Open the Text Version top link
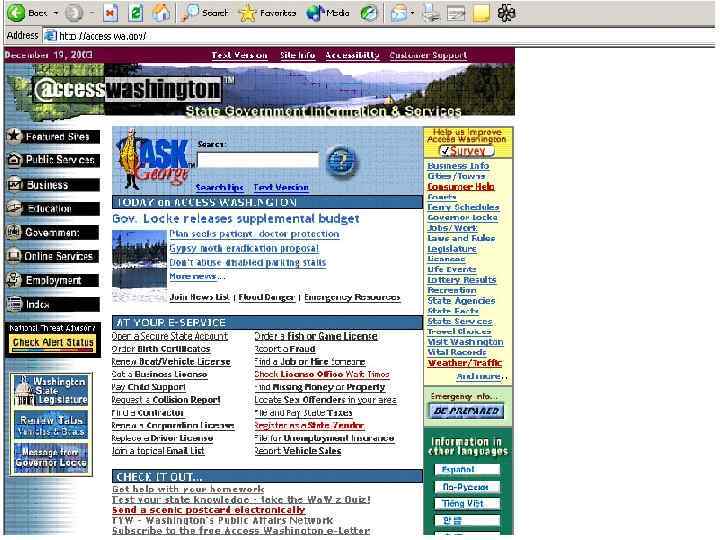 coord(239,55)
